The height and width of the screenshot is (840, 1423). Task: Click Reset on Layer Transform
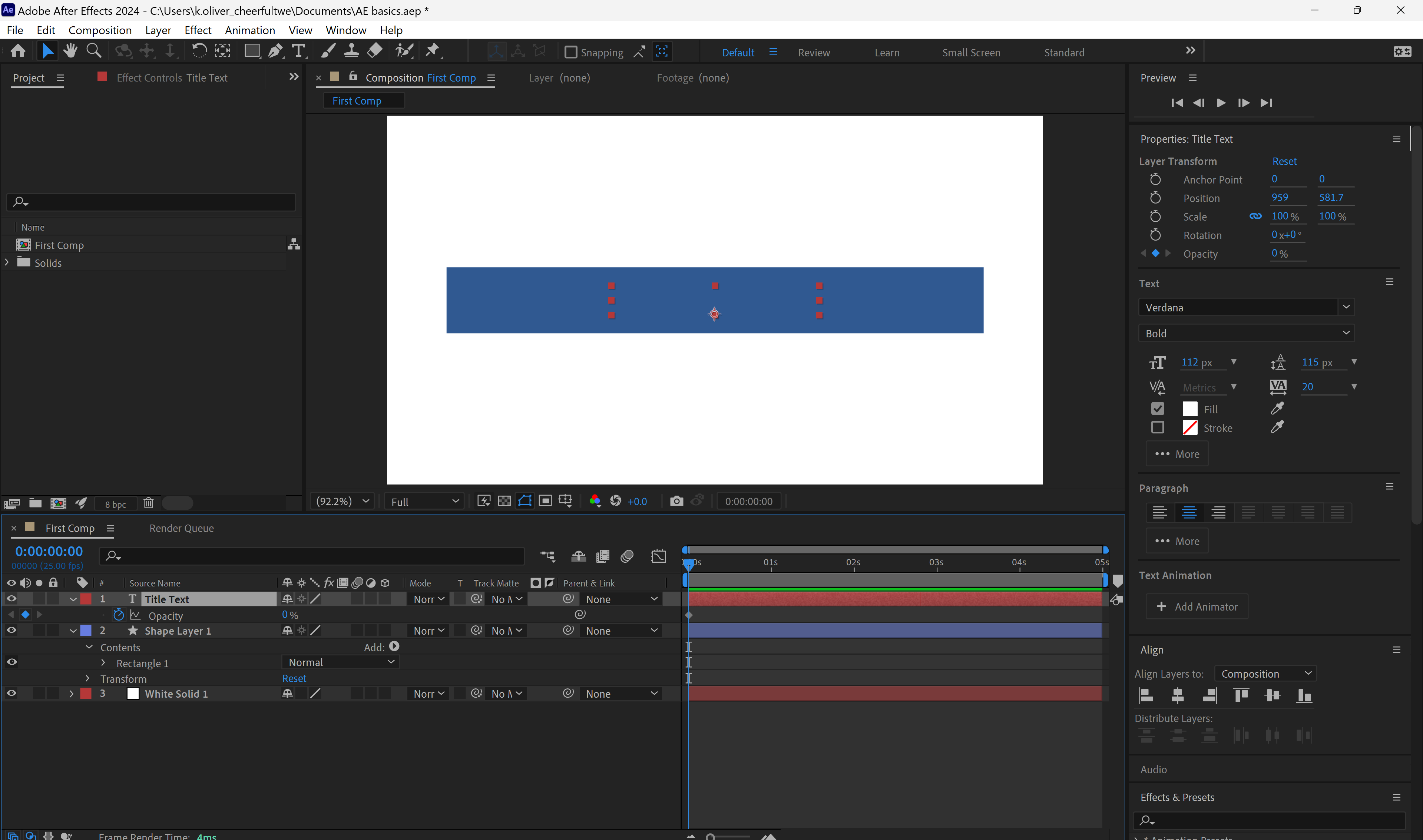pyautogui.click(x=1284, y=161)
